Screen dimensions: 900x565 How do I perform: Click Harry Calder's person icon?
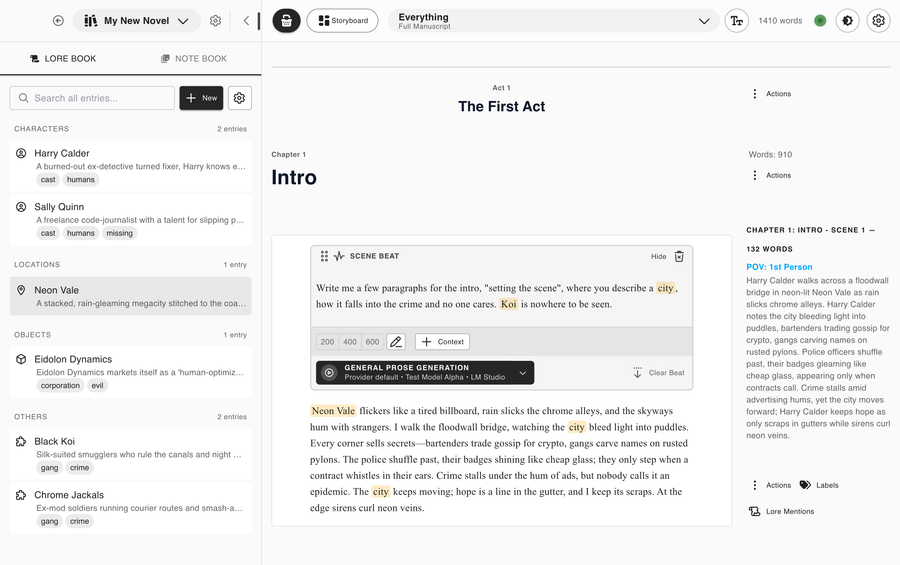point(21,153)
